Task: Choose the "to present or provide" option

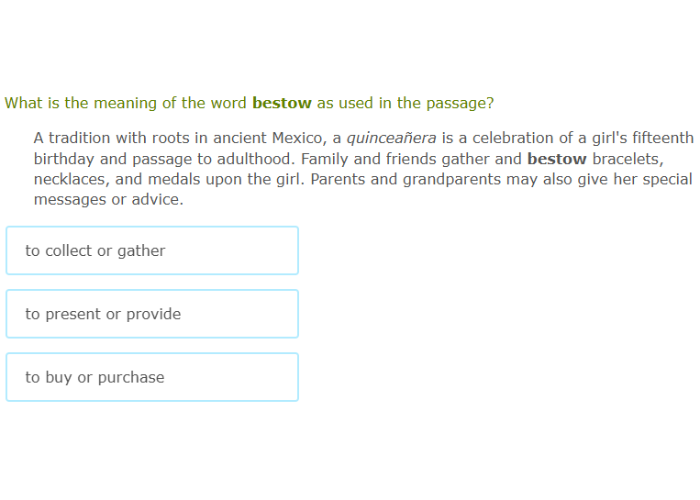Action: pos(152,314)
